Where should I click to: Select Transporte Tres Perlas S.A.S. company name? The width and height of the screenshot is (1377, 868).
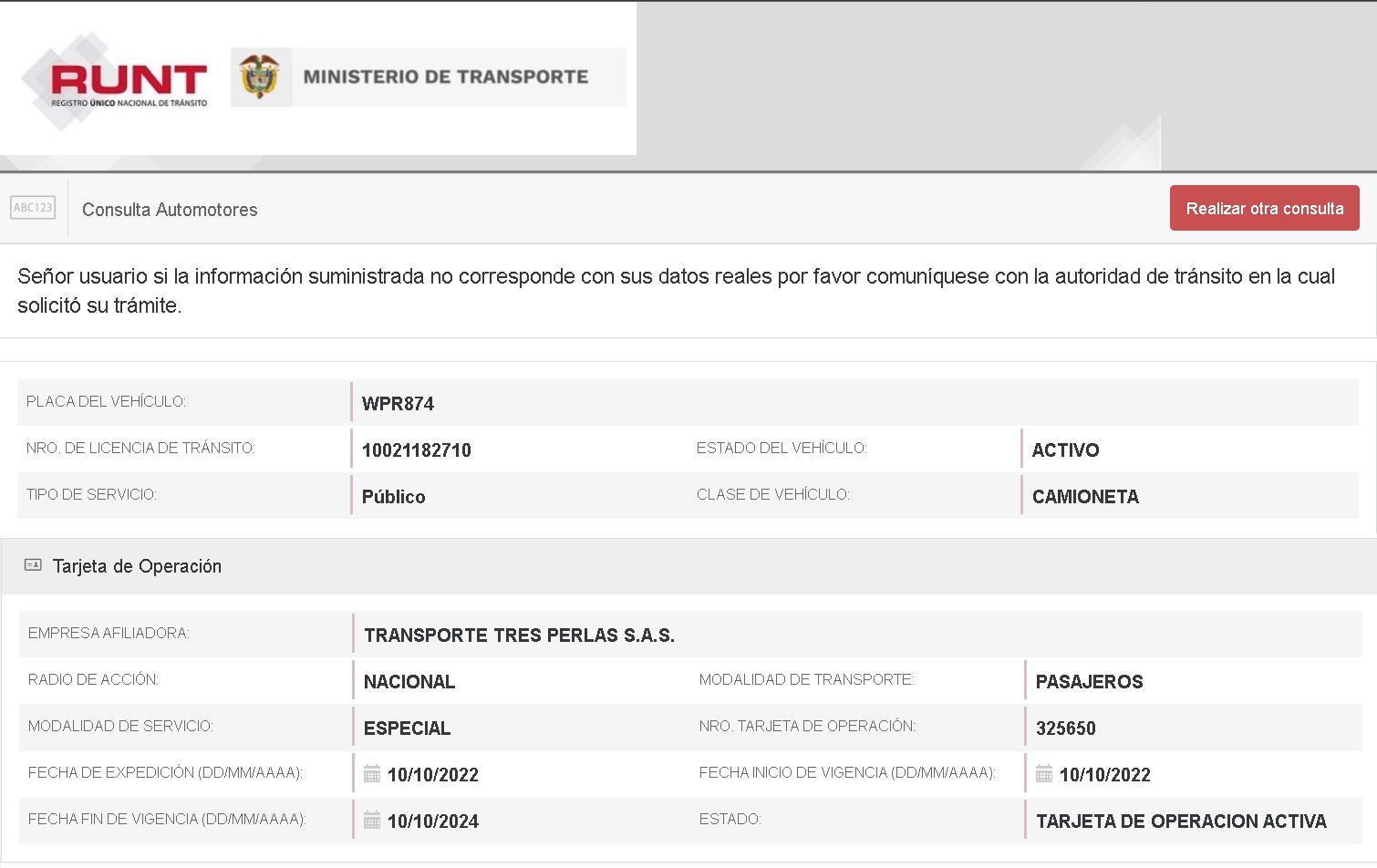click(519, 635)
